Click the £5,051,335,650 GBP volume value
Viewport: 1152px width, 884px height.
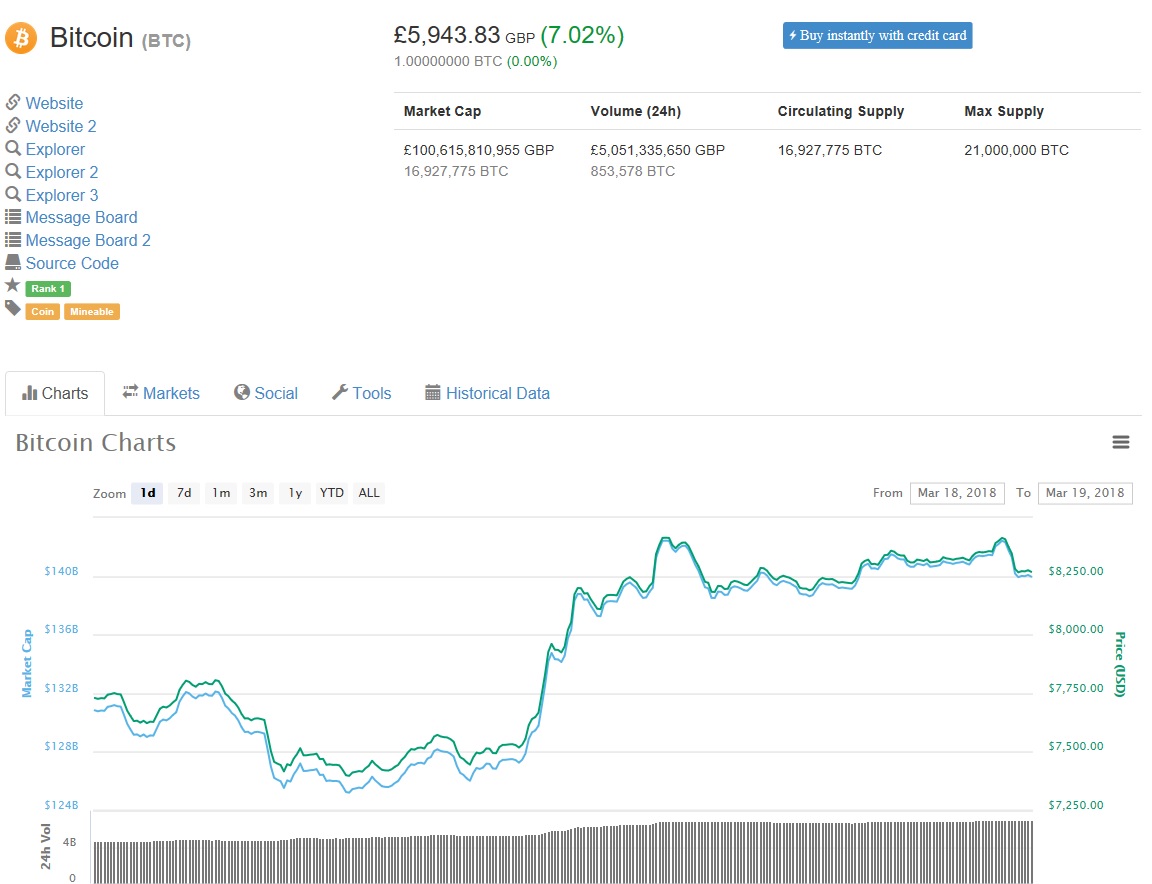tap(658, 150)
